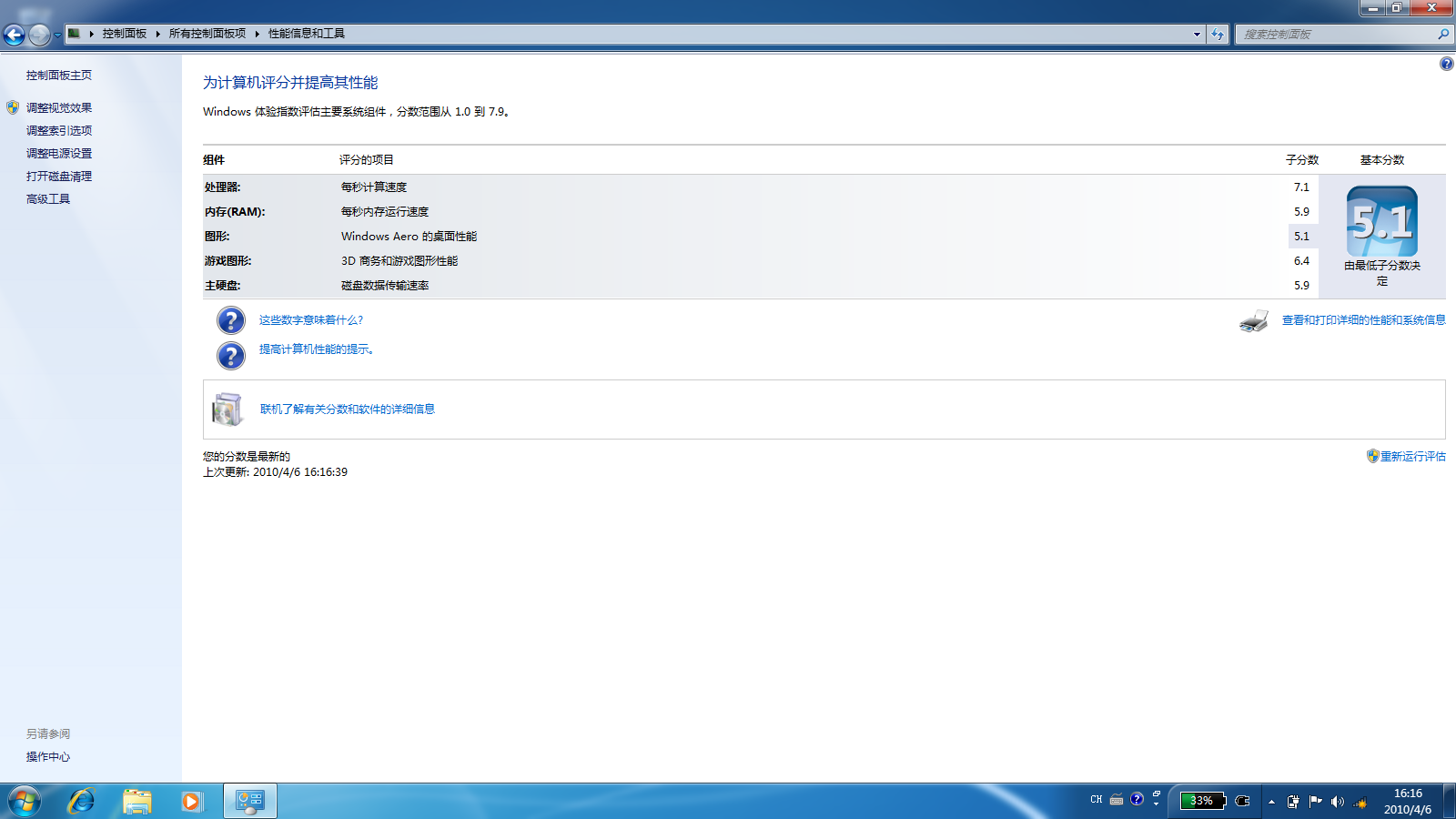Click the 5.1 base score badge
This screenshot has width=1456, height=819.
[1382, 221]
